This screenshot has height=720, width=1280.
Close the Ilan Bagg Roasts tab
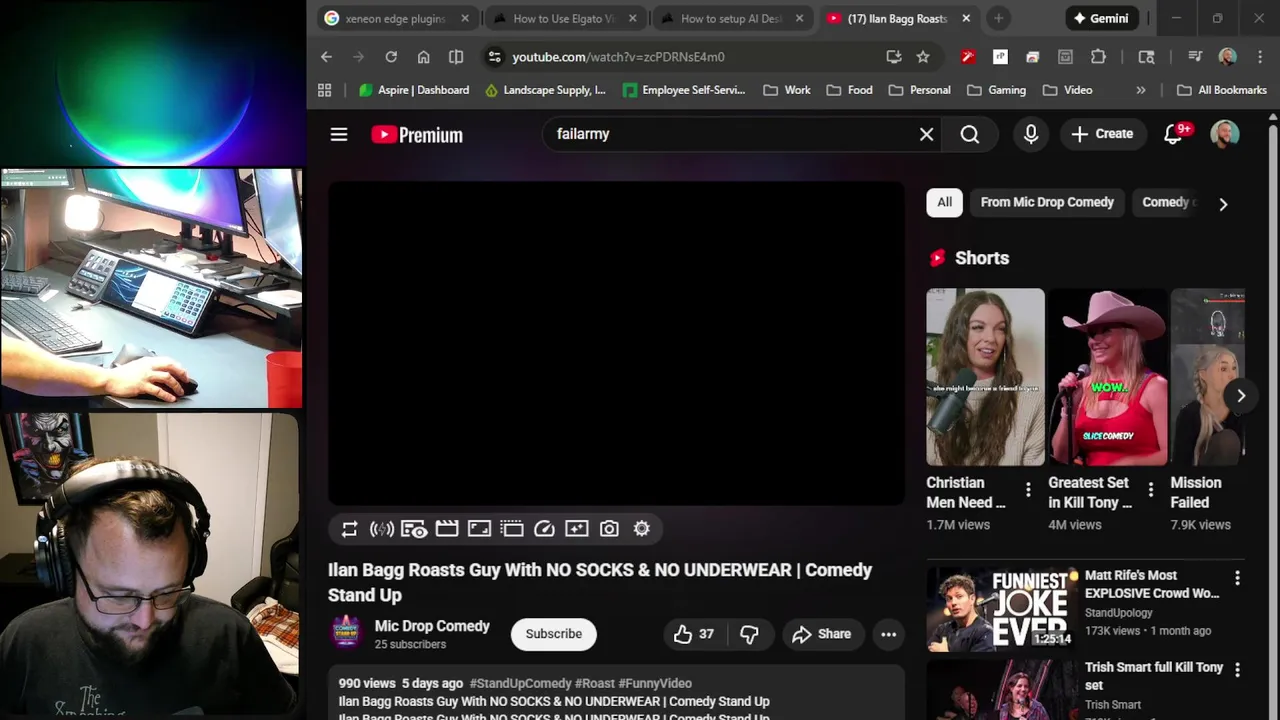[x=966, y=18]
